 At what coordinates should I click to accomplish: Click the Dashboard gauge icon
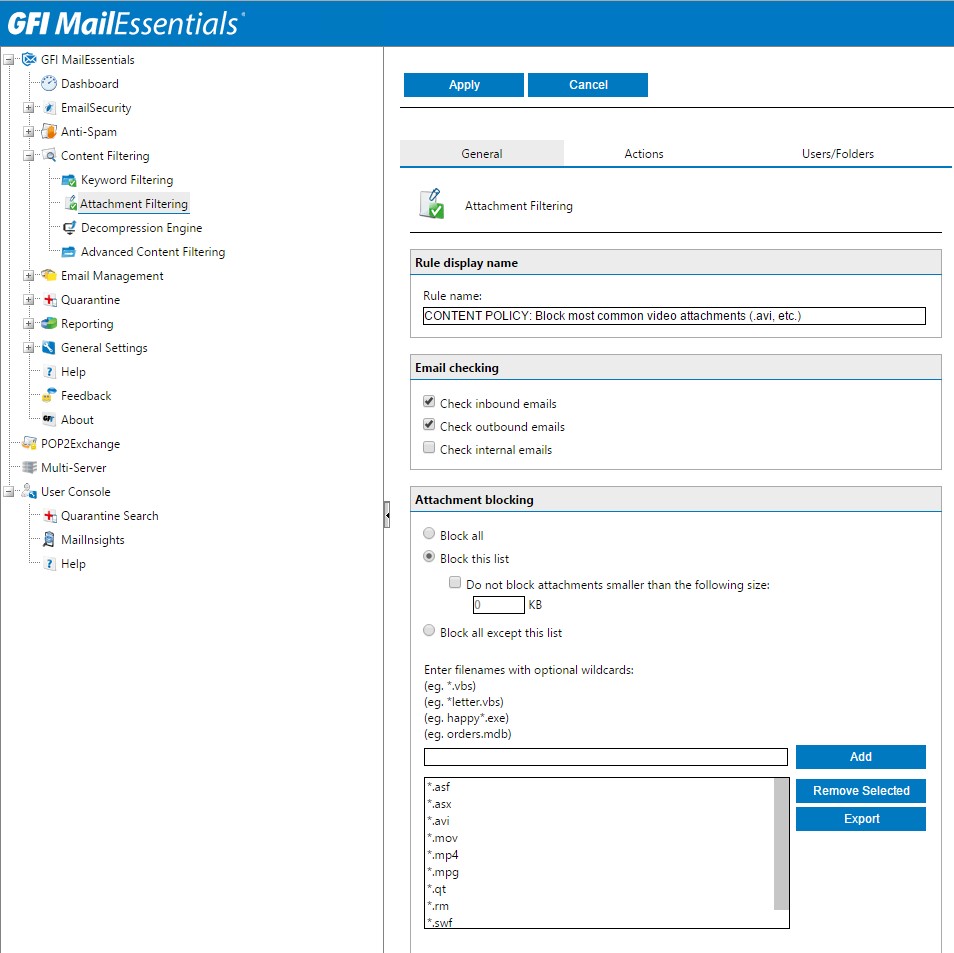(49, 83)
